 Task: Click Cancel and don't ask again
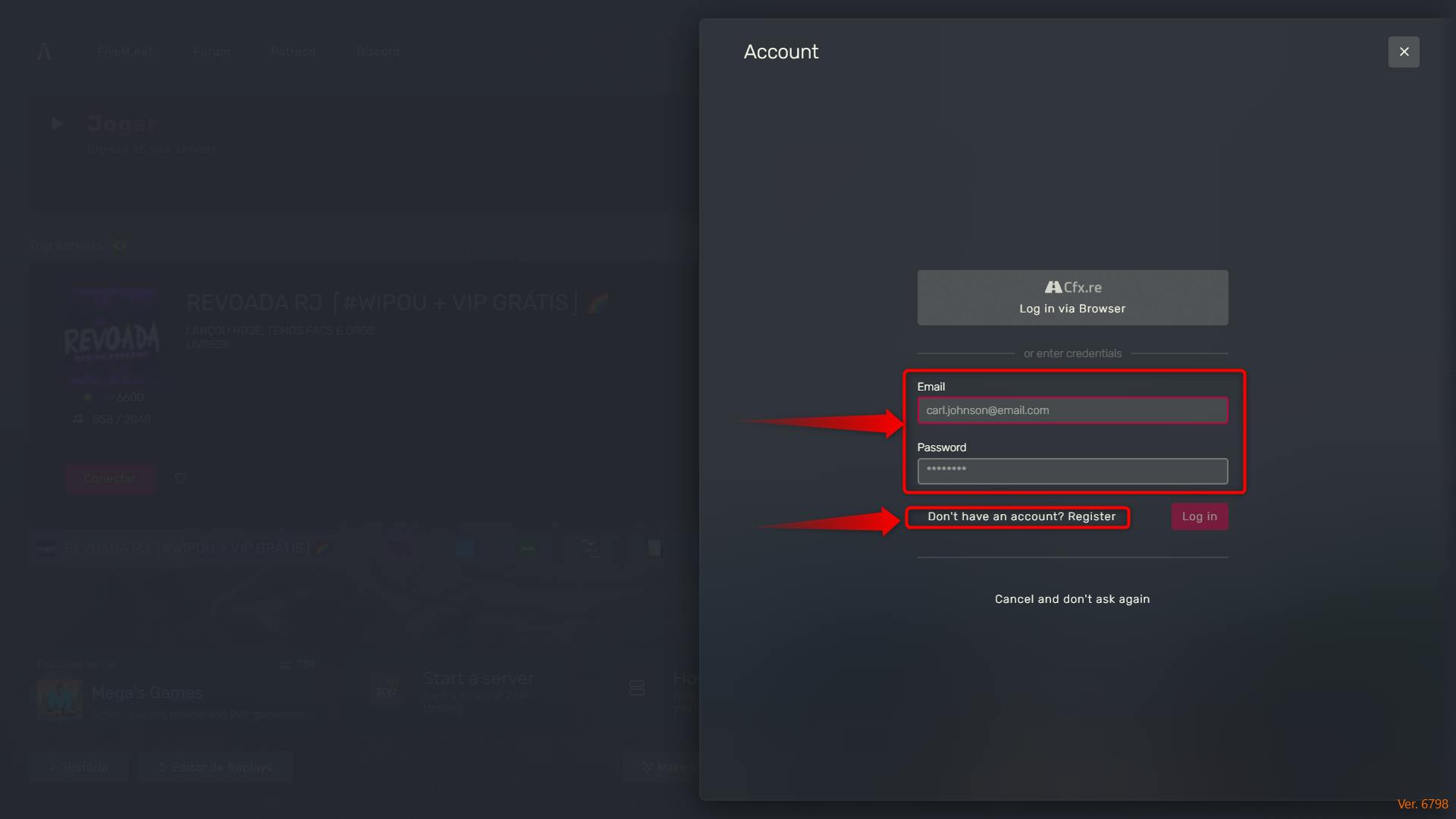[x=1072, y=599]
